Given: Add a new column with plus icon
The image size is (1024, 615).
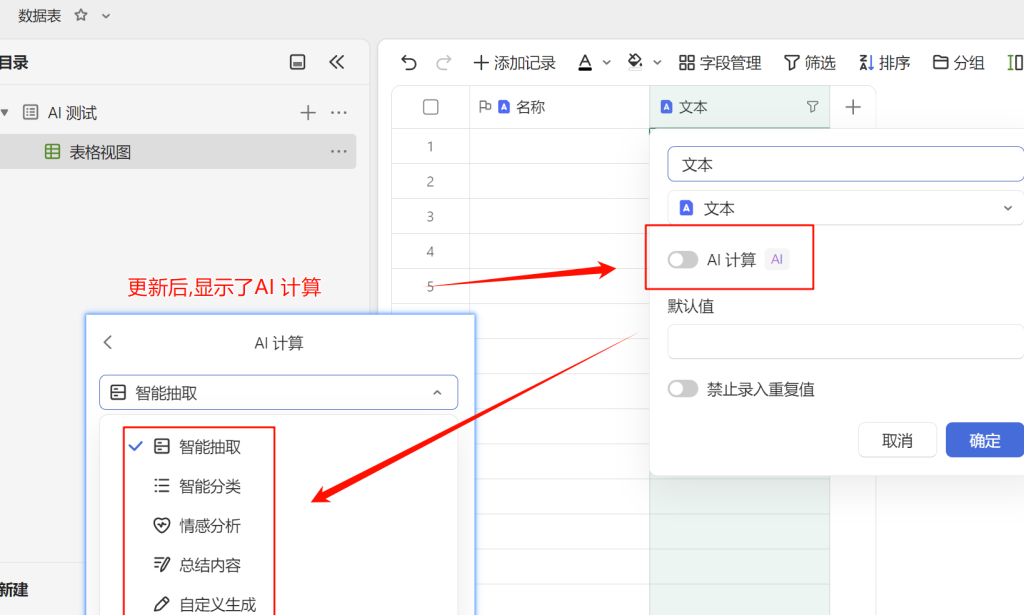Looking at the screenshot, I should [x=853, y=107].
